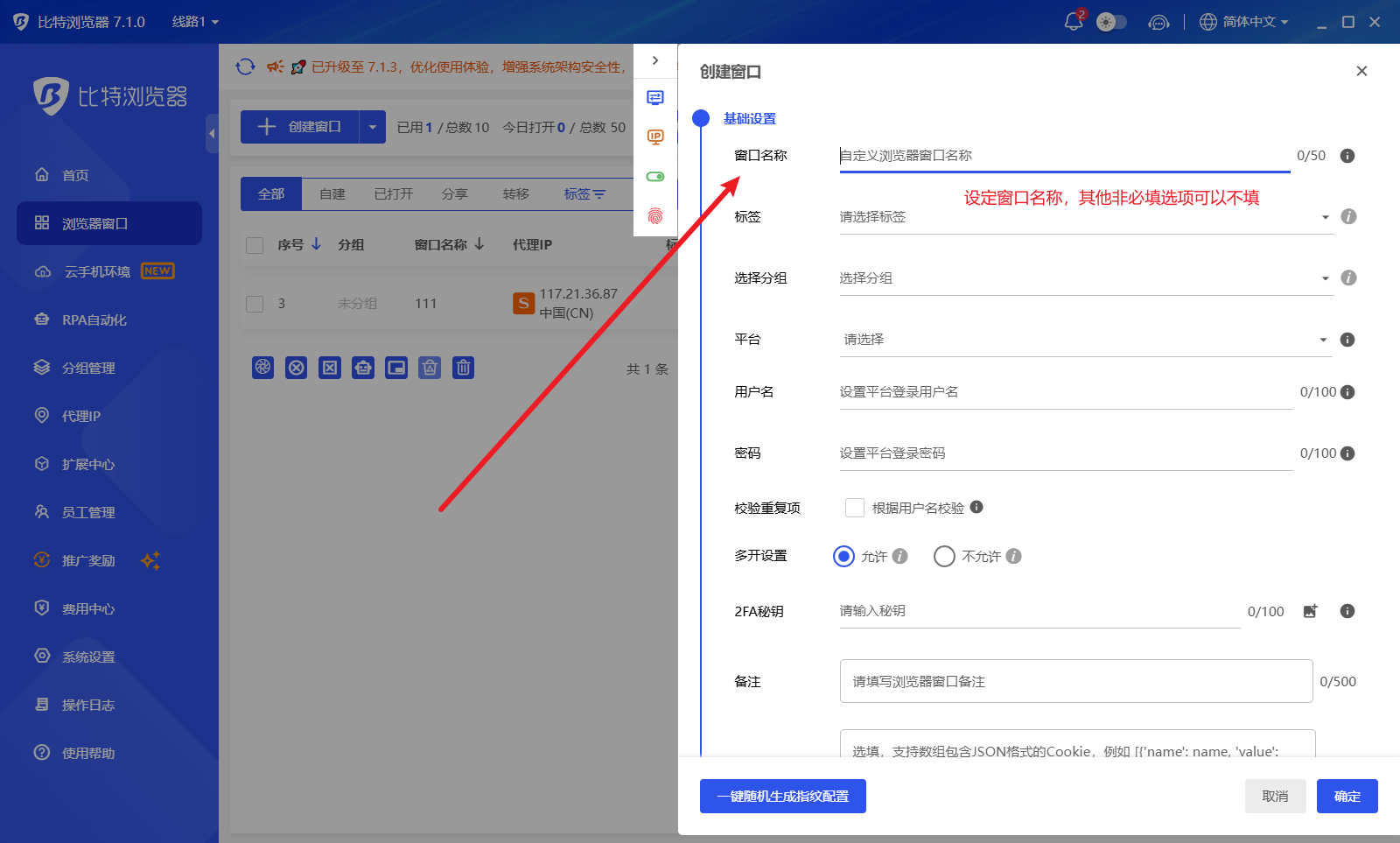Click the refresh icon above the window list
The image size is (1400, 843).
coord(246,67)
